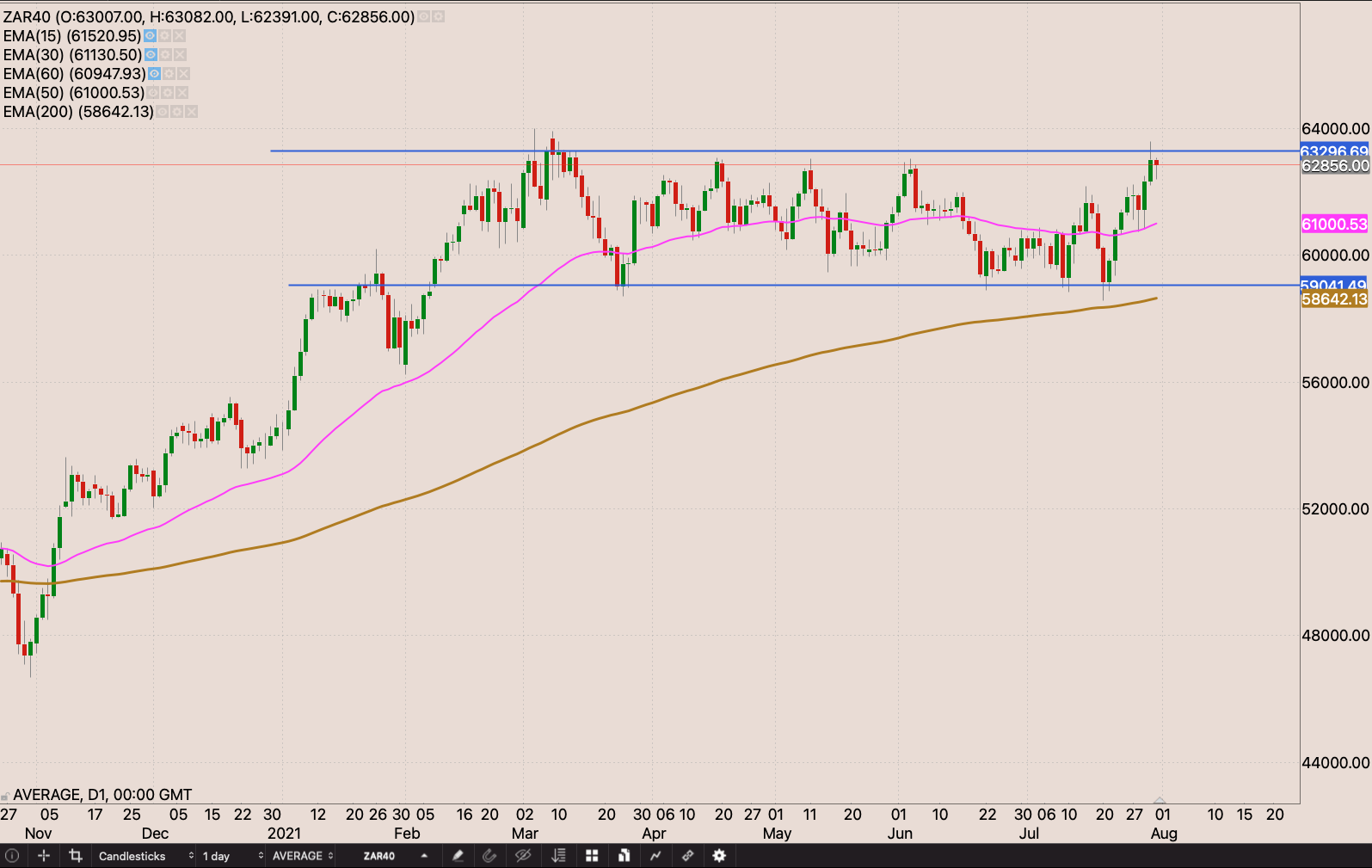Image resolution: width=1372 pixels, height=868 pixels.
Task: Open the four-square grid layout icon
Action: 592,855
